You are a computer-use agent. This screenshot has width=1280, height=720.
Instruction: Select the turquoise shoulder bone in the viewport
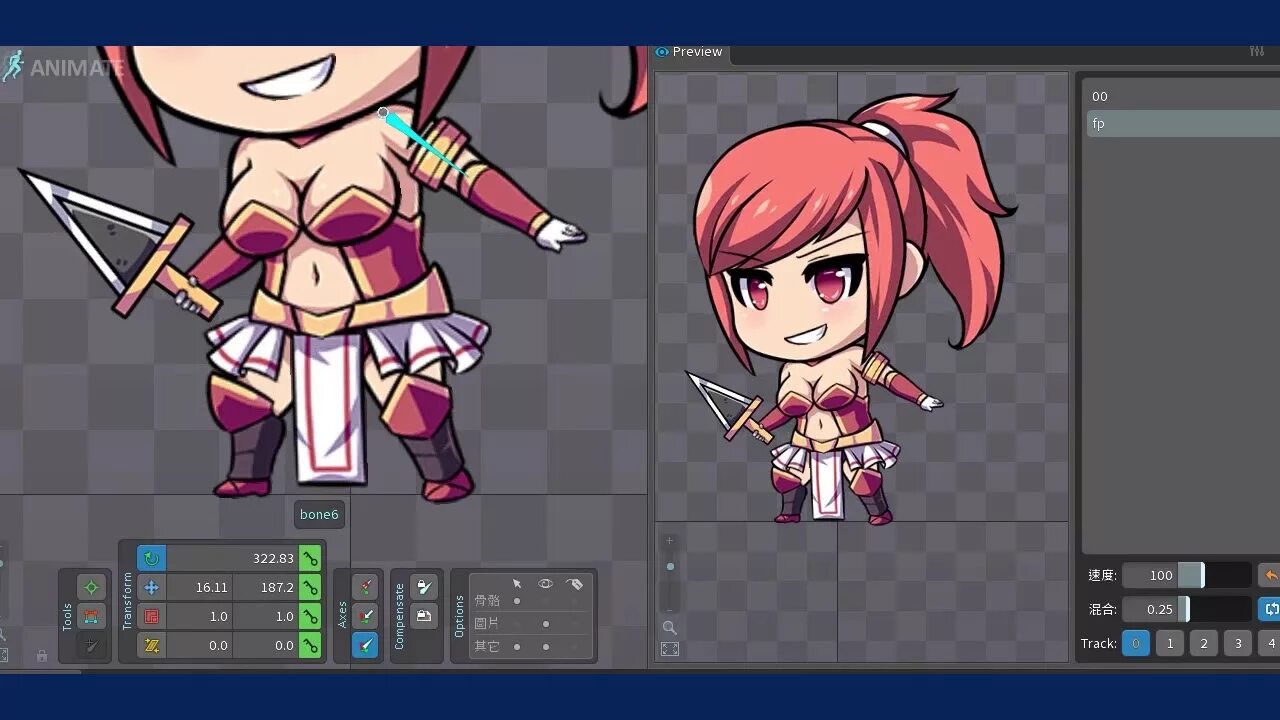pos(425,145)
